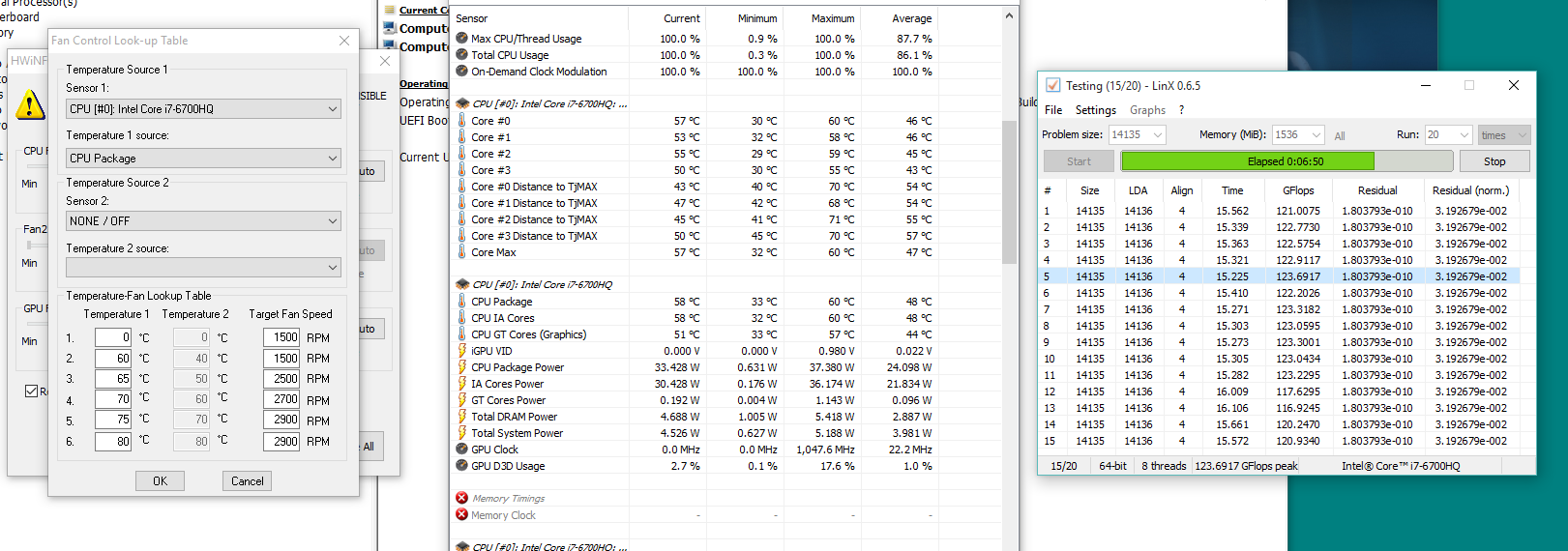This screenshot has width=1568, height=551.
Task: Click the LinX elapsed time progress bar
Action: (1286, 161)
